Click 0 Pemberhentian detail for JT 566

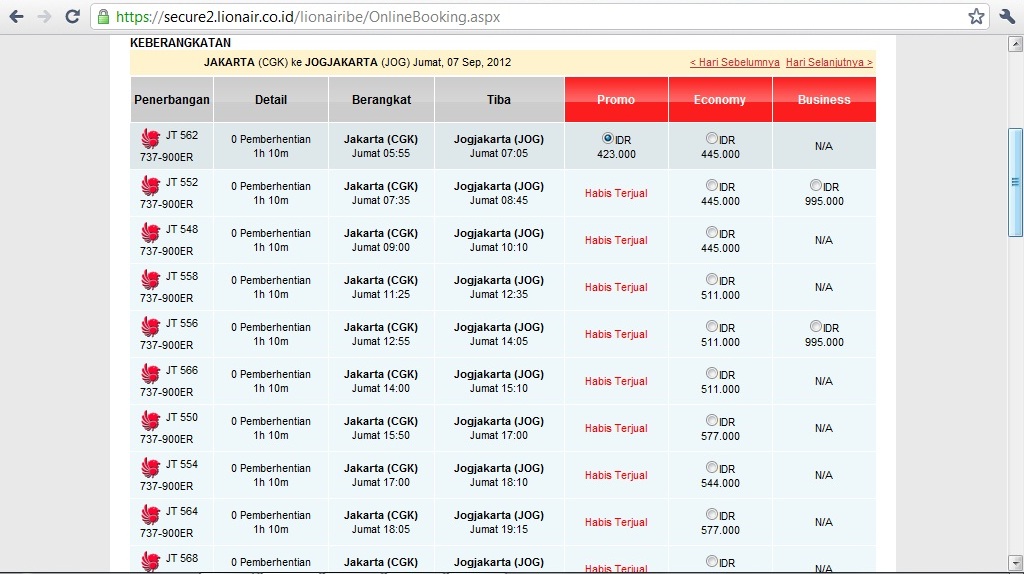271,374
